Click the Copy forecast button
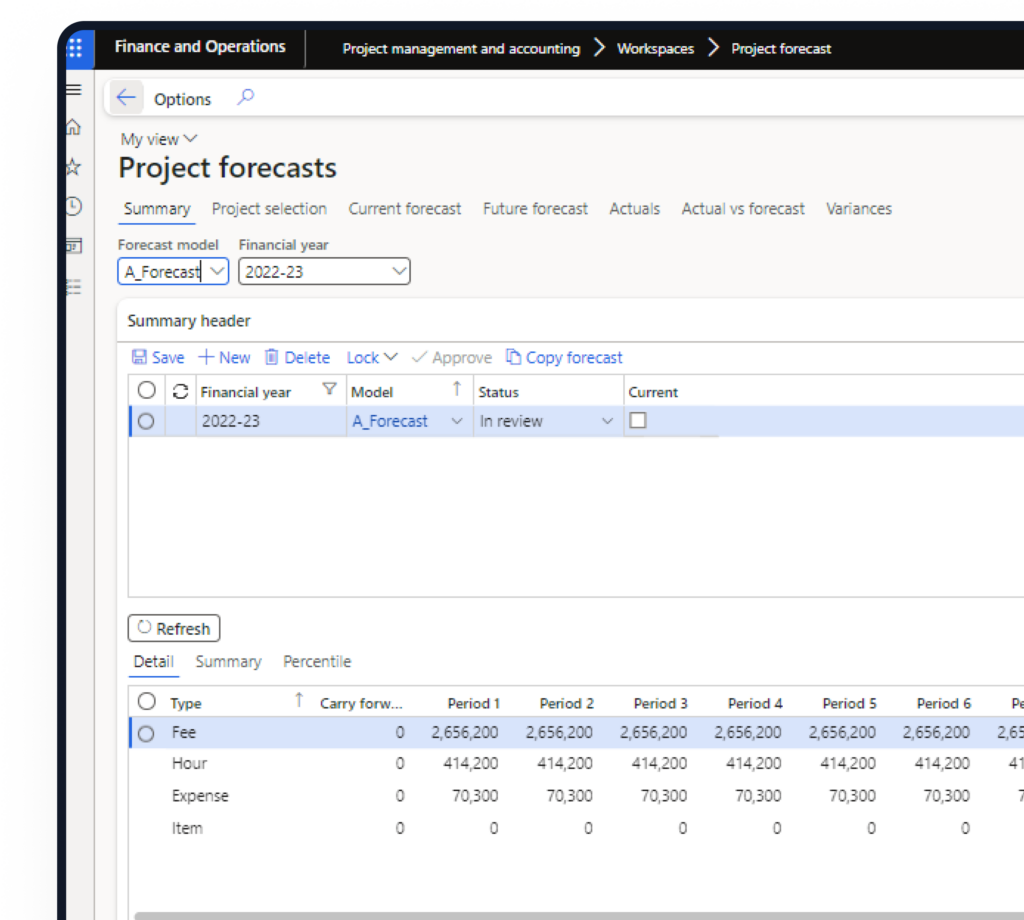Viewport: 1024px width, 920px height. (x=564, y=357)
